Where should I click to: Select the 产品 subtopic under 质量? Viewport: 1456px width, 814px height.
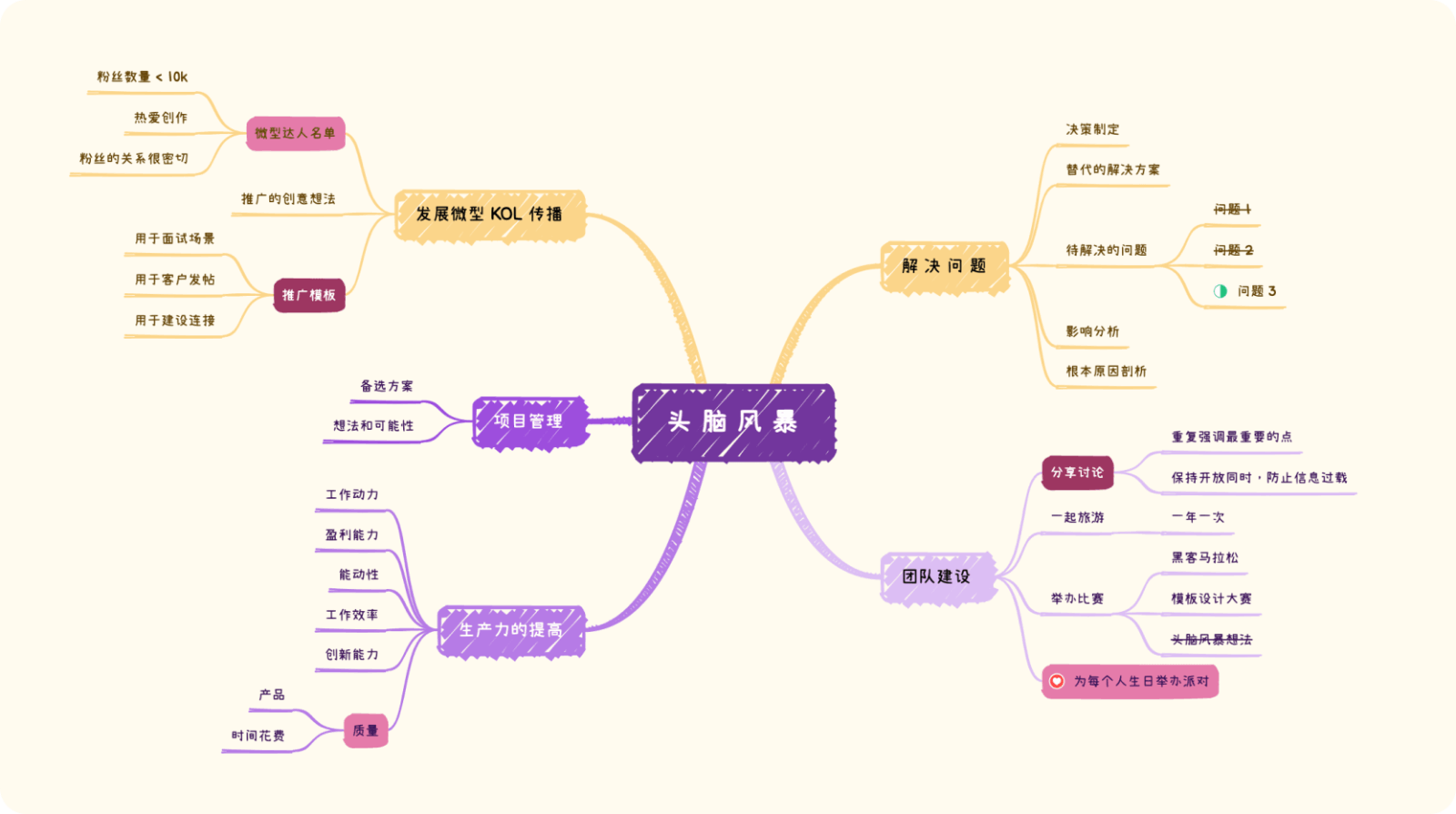point(272,696)
